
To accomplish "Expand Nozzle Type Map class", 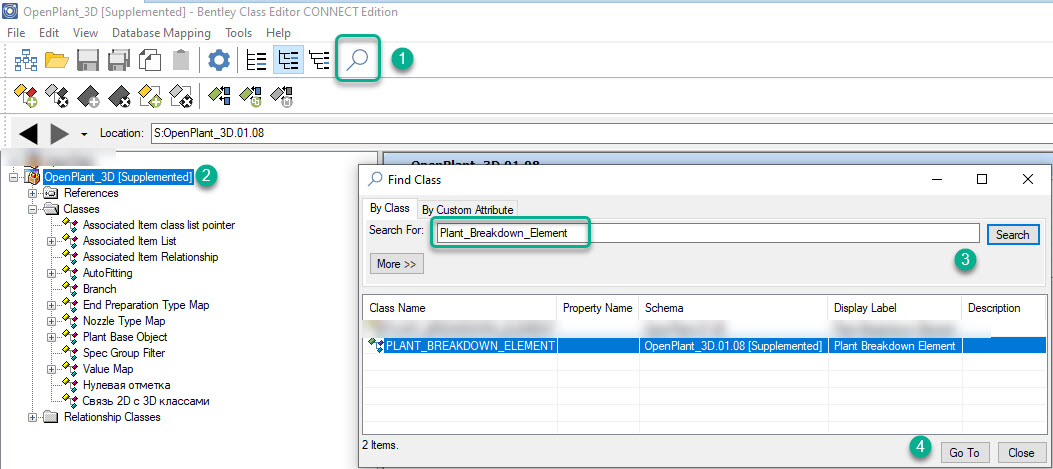I will (51, 321).
